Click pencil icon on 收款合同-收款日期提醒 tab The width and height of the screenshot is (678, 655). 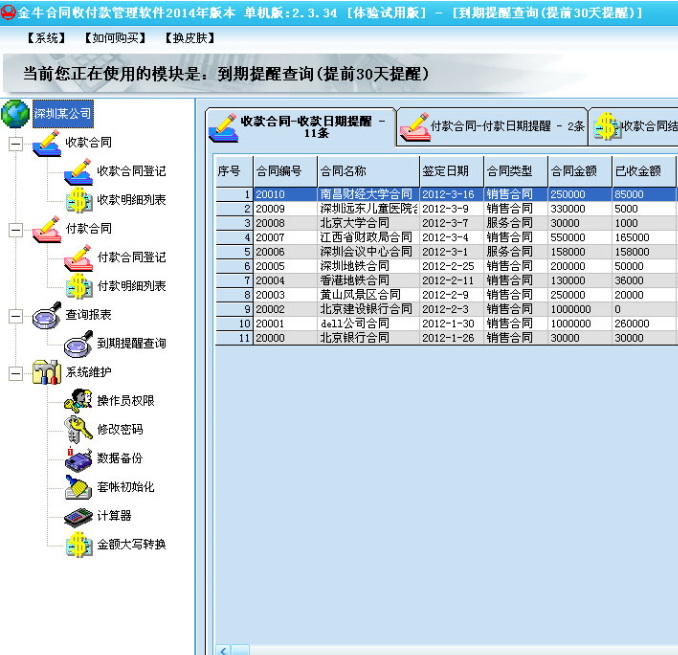coord(224,128)
